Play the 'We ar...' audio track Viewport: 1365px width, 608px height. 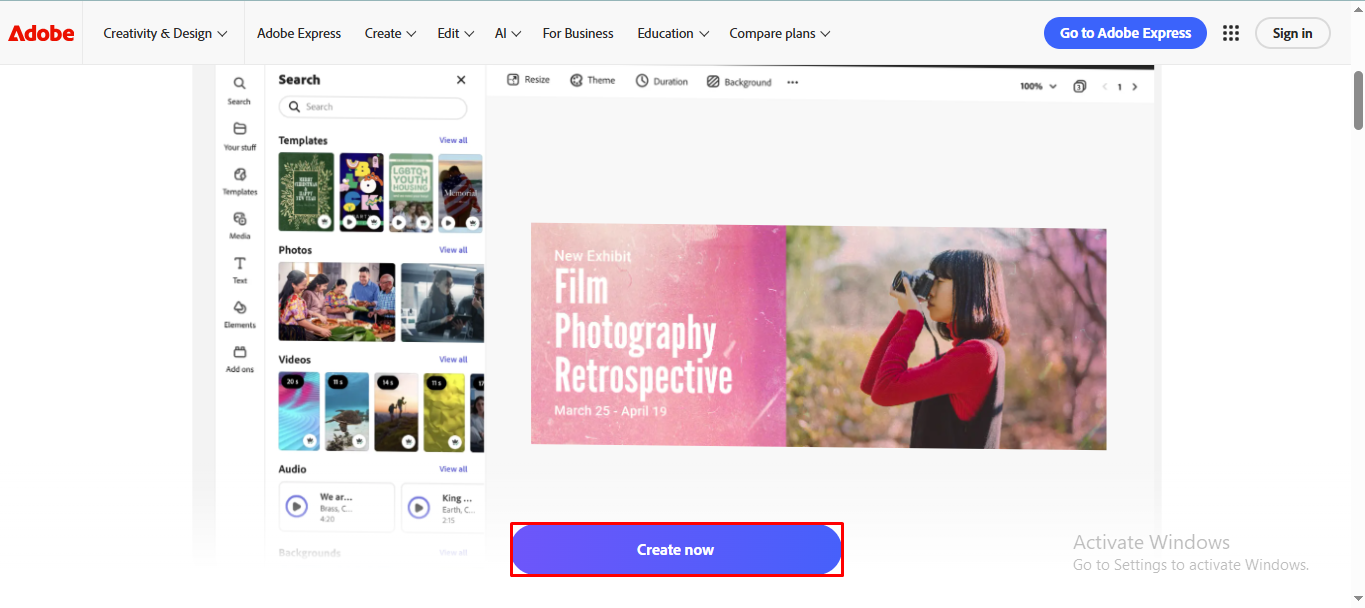[296, 506]
